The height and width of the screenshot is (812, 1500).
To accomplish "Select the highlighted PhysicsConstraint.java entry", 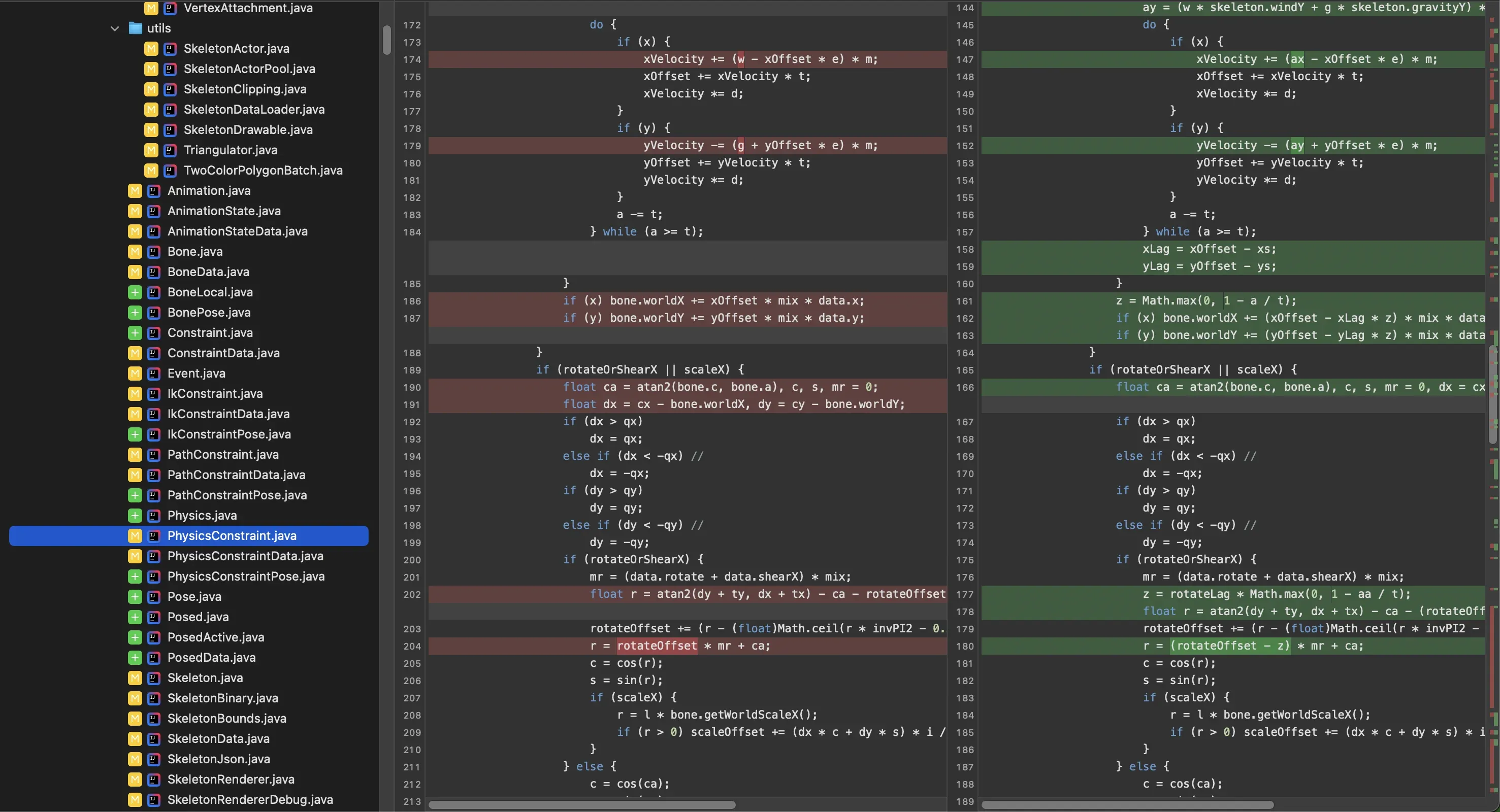I will click(232, 535).
